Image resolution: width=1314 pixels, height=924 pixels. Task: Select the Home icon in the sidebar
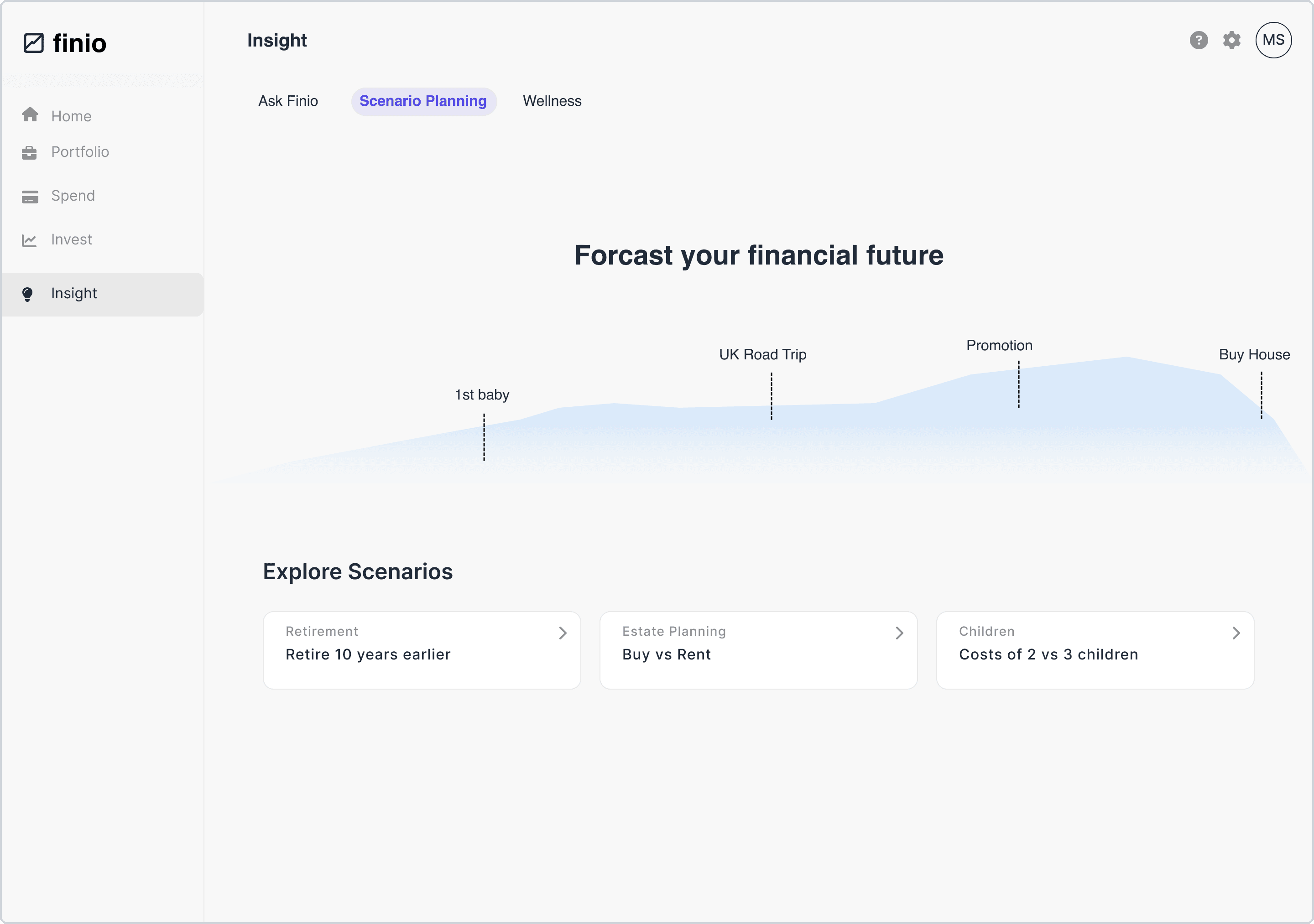pyautogui.click(x=29, y=114)
